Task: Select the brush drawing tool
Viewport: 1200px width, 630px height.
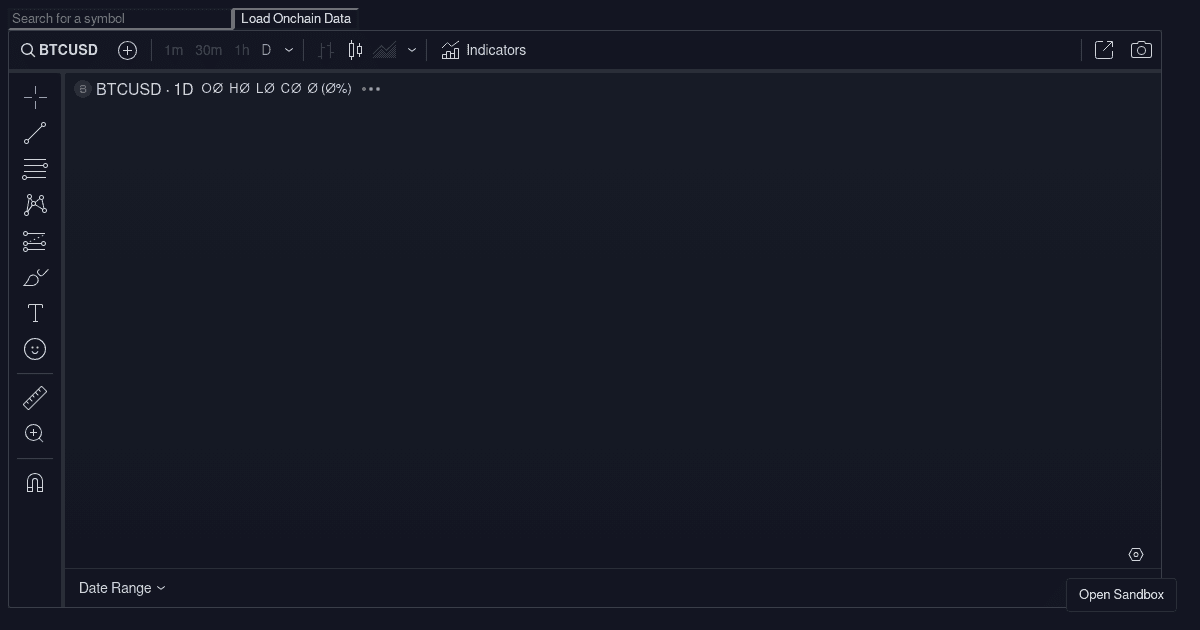Action: point(35,277)
